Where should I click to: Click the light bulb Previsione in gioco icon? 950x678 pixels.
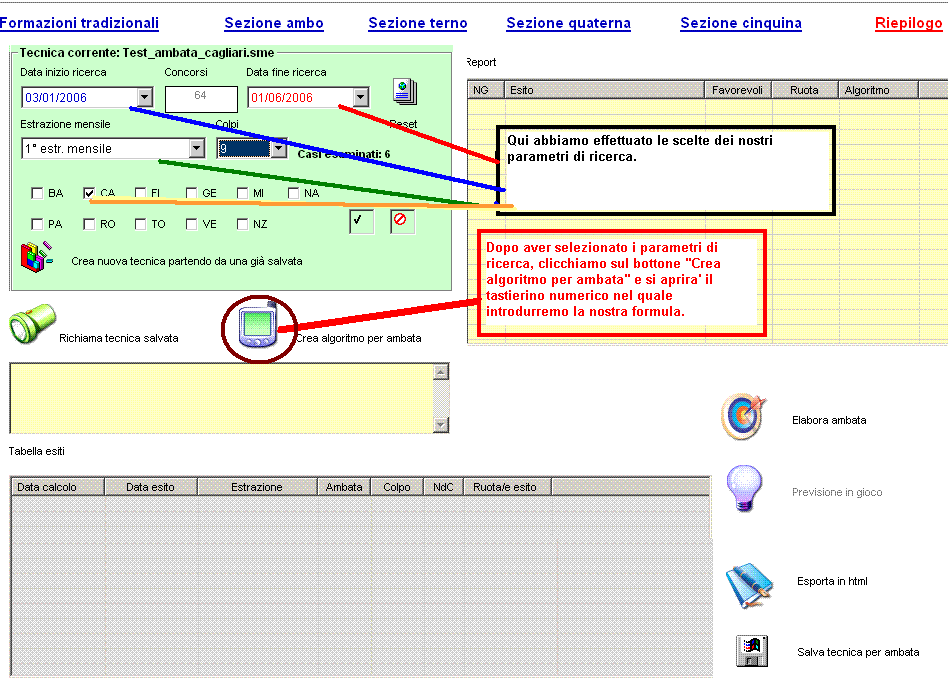[744, 489]
